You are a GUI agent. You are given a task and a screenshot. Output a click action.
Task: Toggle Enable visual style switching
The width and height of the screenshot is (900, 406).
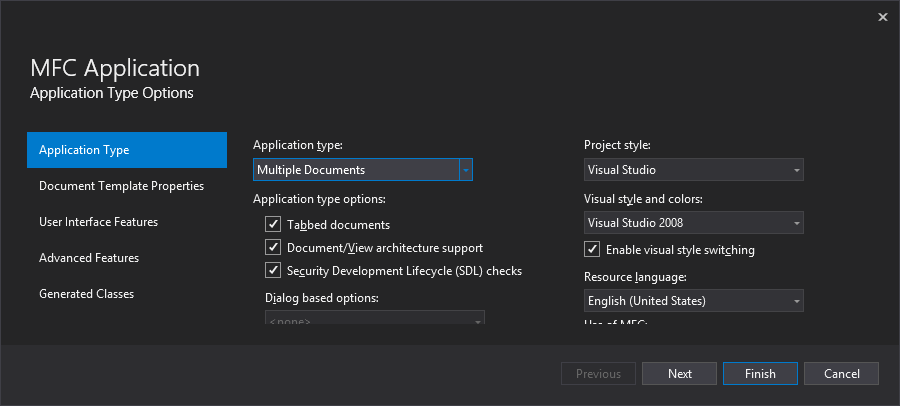[592, 249]
